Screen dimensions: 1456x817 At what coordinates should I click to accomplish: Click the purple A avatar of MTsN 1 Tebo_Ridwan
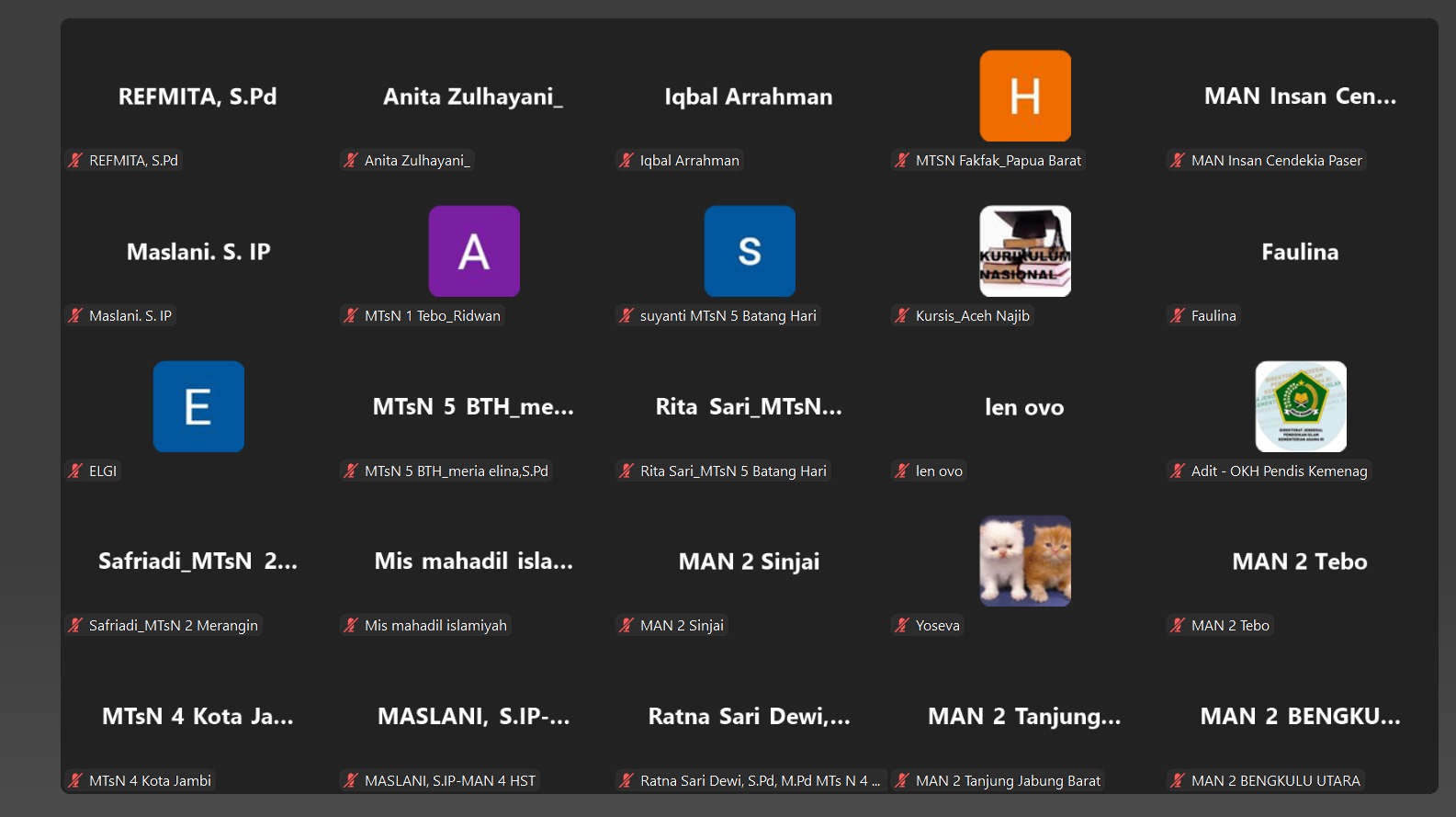point(474,251)
